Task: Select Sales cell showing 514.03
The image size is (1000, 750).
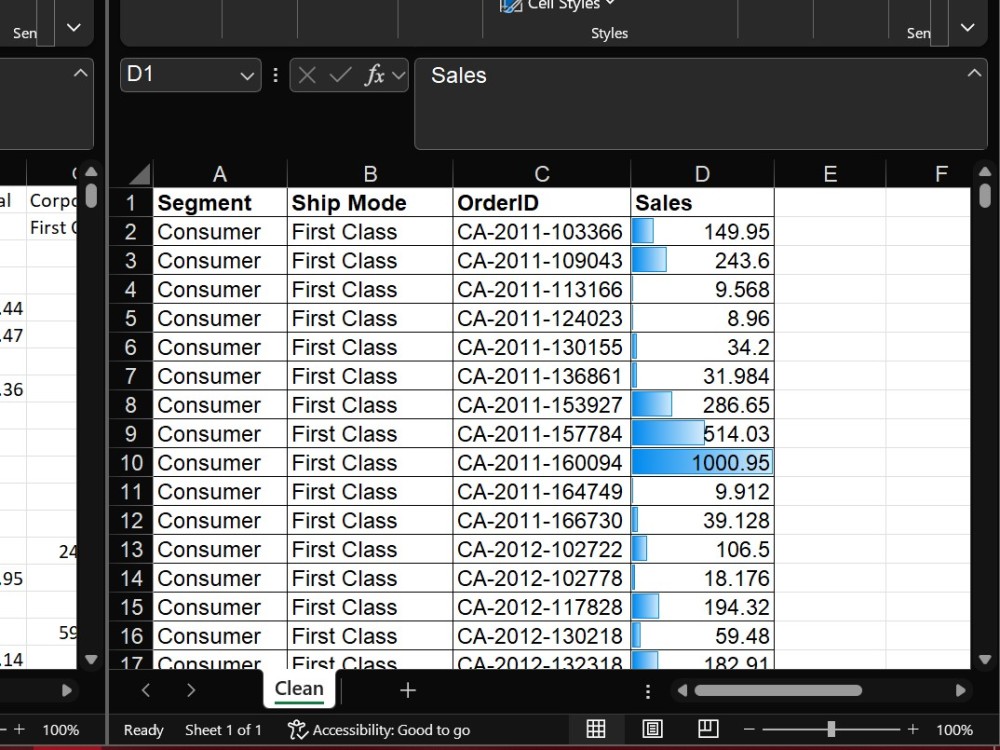Action: pyautogui.click(x=702, y=434)
